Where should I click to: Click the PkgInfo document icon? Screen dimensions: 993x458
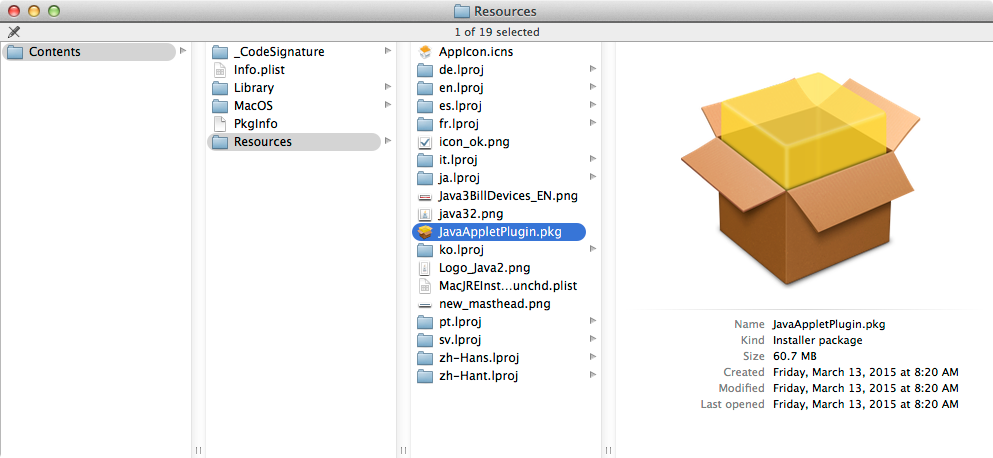[x=220, y=124]
